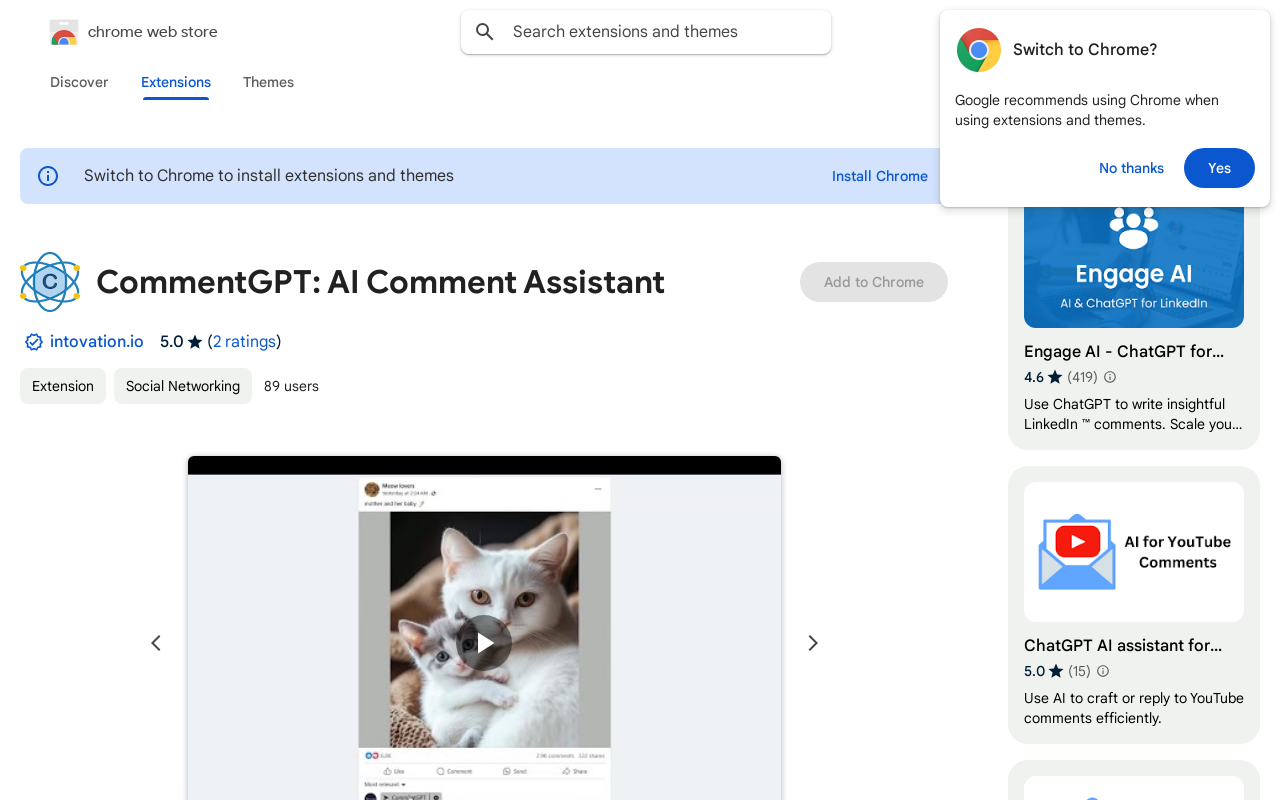Click the Install Chrome link
The image size is (1280, 800).
[879, 176]
